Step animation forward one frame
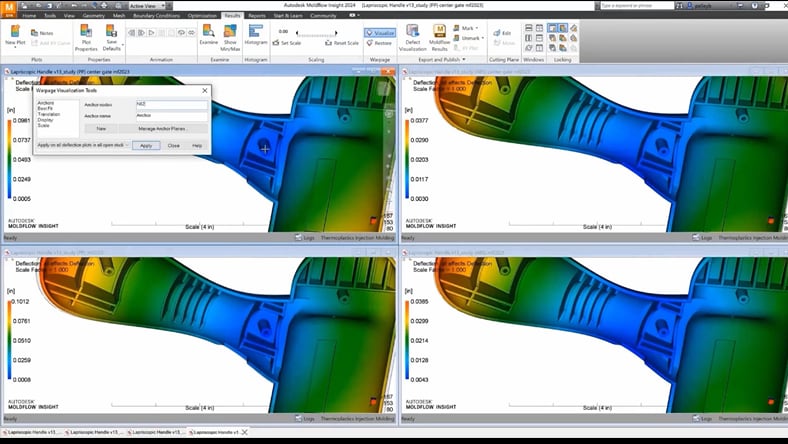This screenshot has height=444, width=788. 141,33
